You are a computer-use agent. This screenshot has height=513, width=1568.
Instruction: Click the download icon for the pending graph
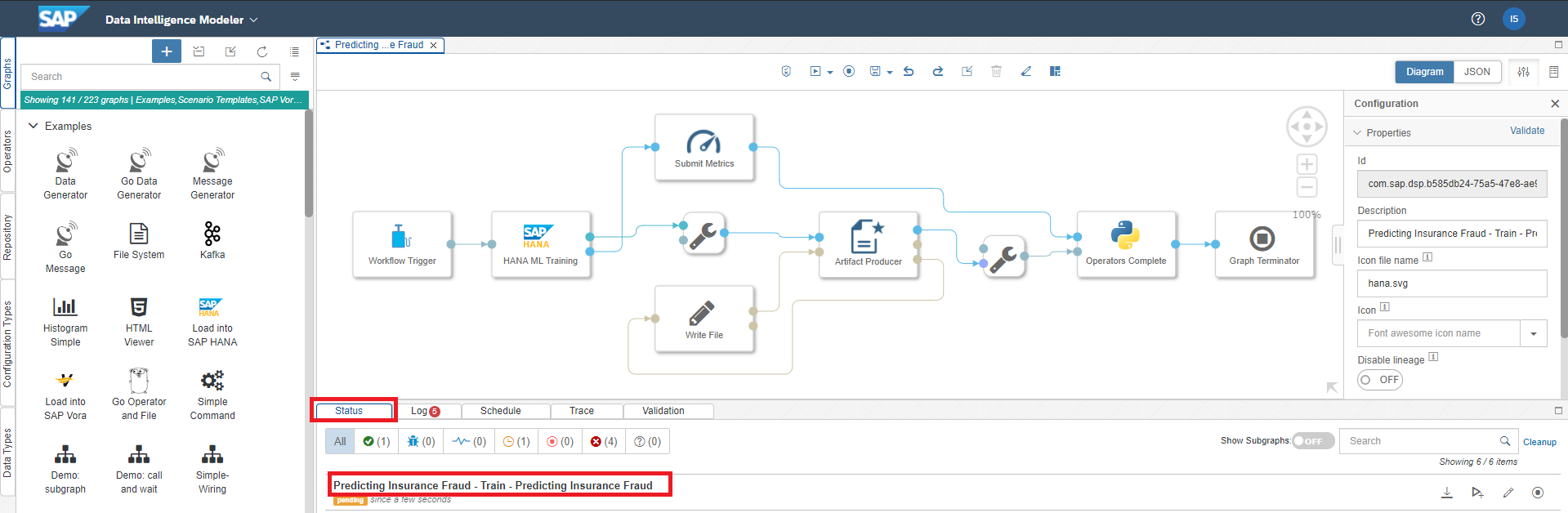(1446, 493)
